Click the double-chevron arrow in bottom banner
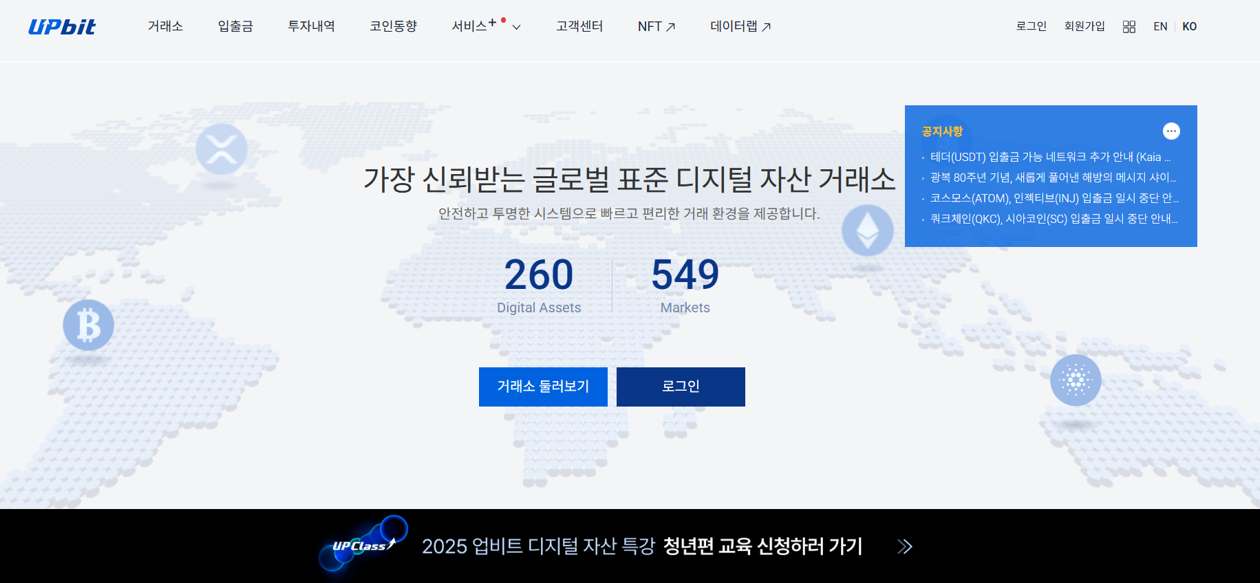This screenshot has height=583, width=1260. coord(905,546)
